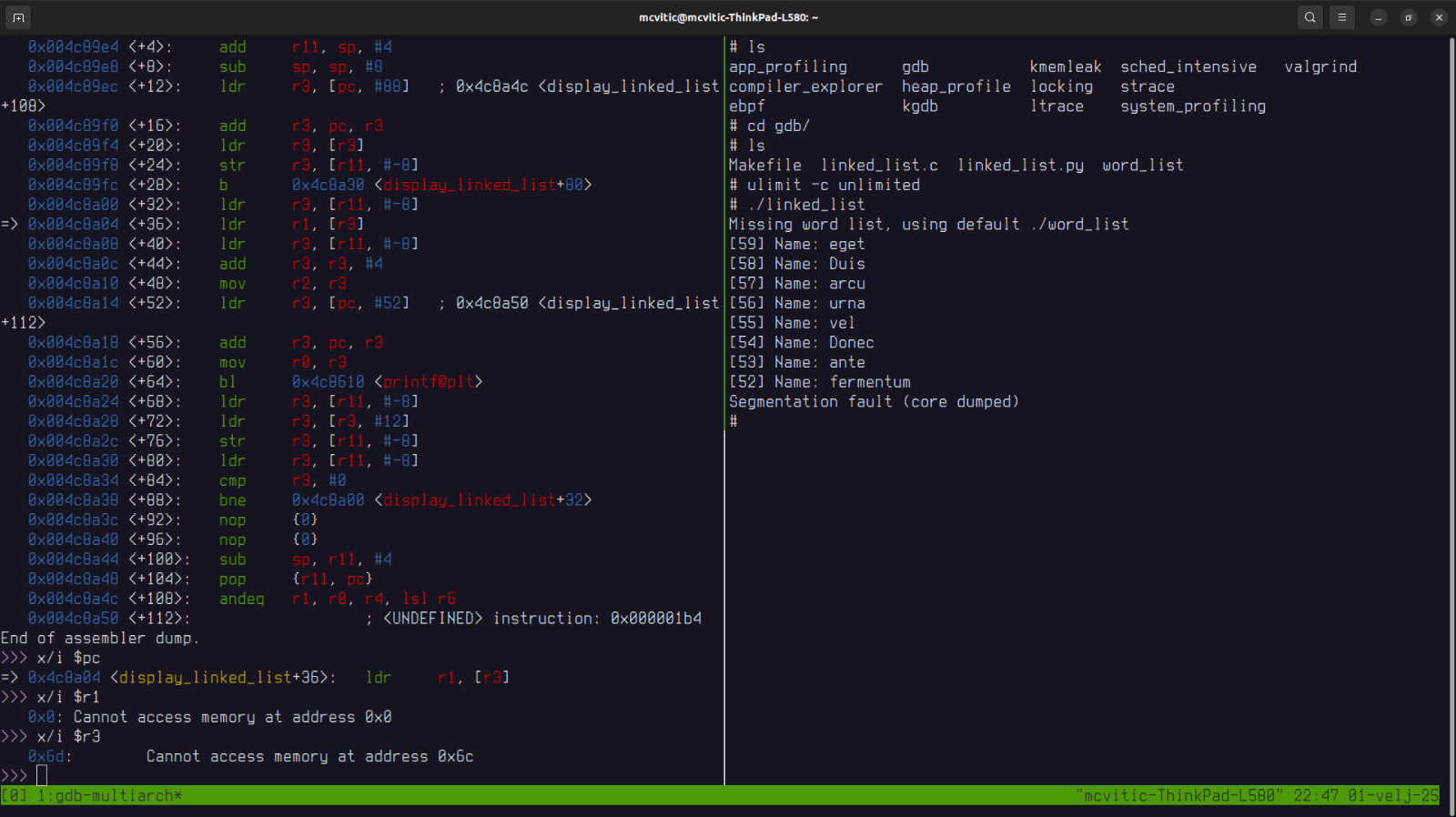Viewport: 1456px width, 817px height.
Task: Open the terminal search tool
Action: (x=1309, y=17)
